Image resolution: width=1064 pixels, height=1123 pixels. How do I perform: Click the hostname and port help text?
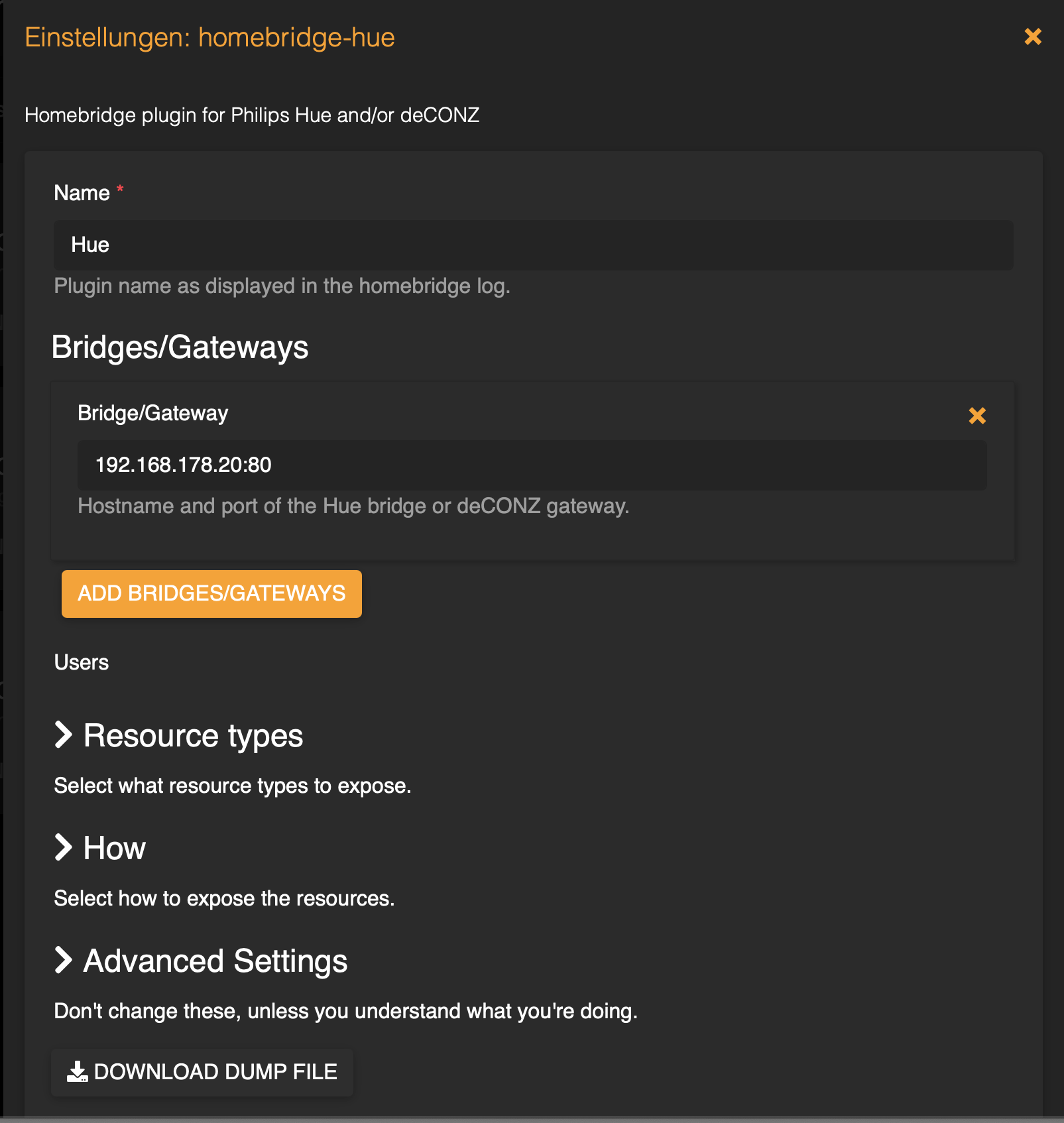(353, 506)
